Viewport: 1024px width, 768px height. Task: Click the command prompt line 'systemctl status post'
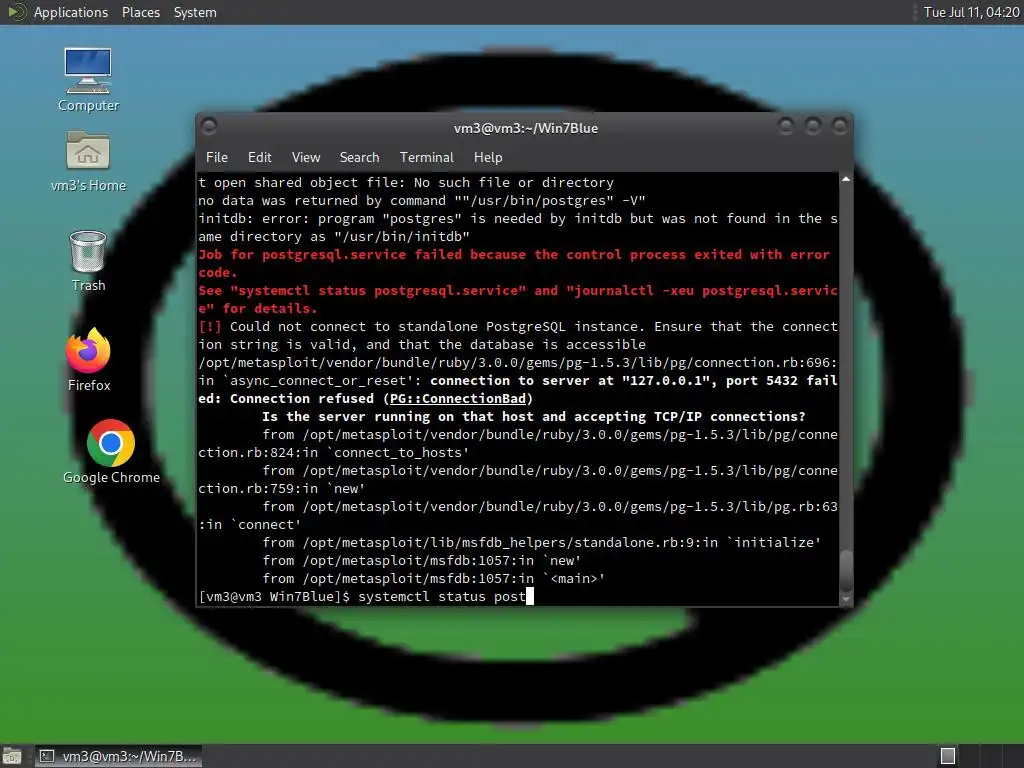point(366,596)
